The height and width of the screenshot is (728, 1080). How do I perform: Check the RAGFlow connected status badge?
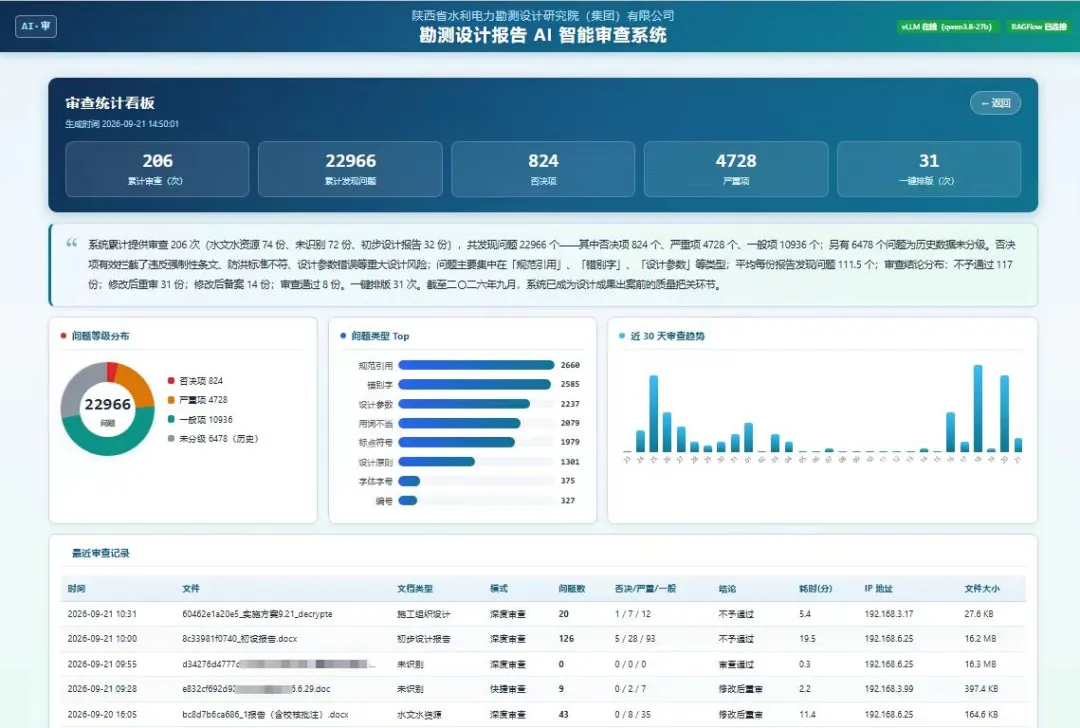1039,27
